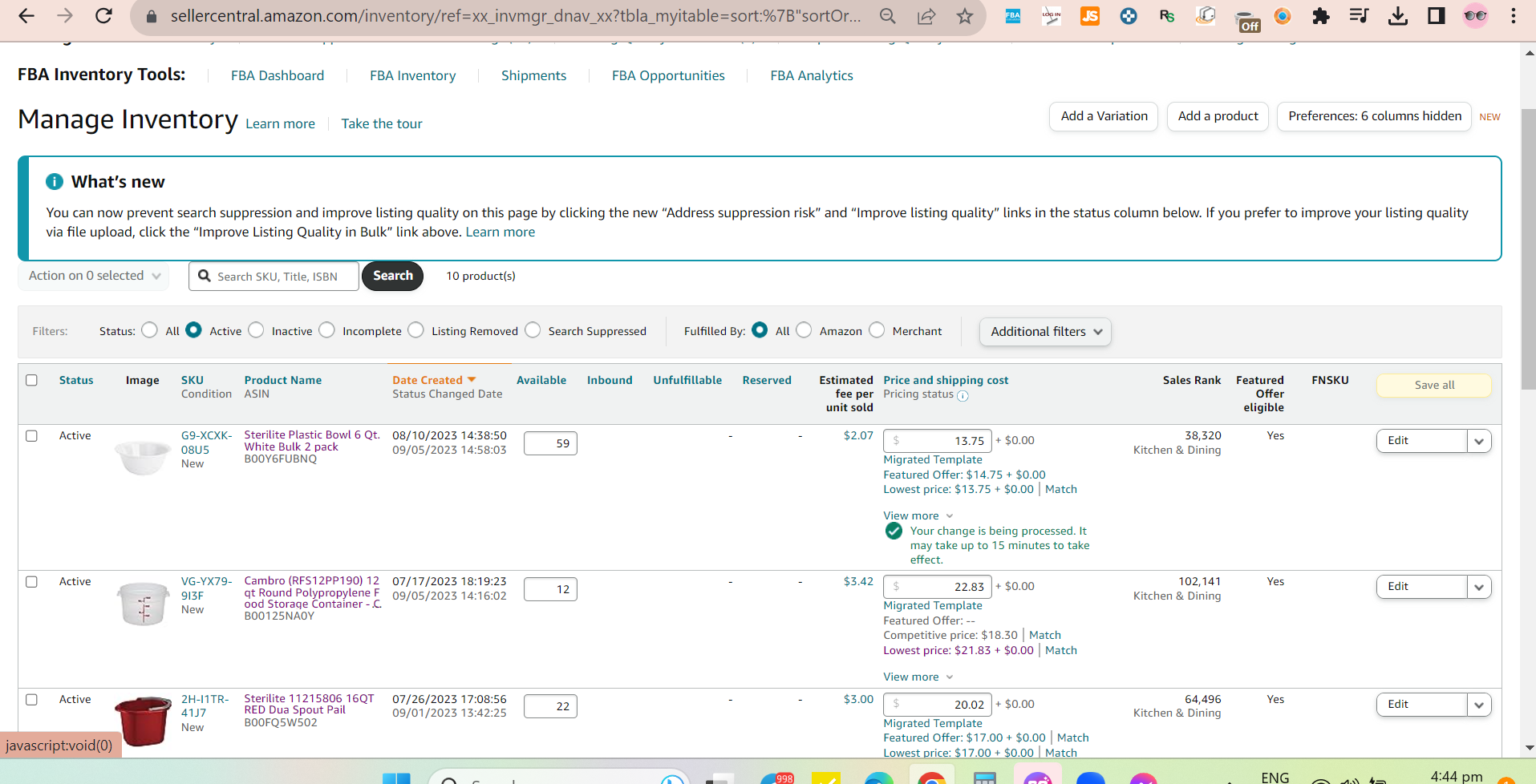Select the Listing Removed status filter

coord(415,330)
